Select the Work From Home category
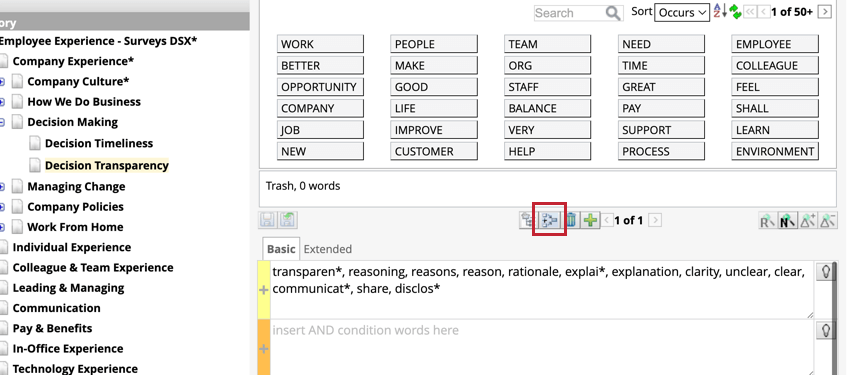850x375 pixels. point(75,227)
